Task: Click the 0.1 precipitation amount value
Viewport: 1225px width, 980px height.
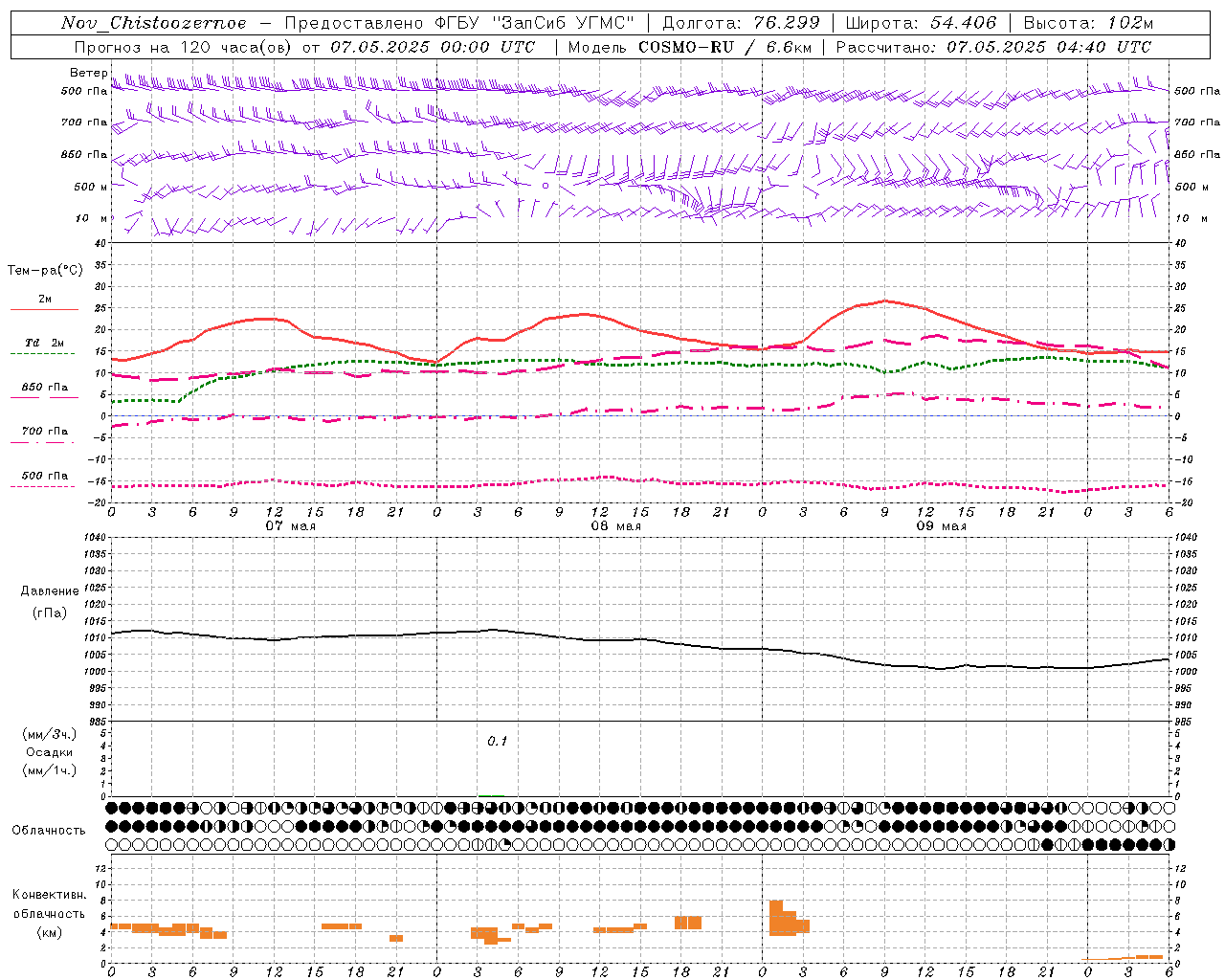Action: coord(497,741)
